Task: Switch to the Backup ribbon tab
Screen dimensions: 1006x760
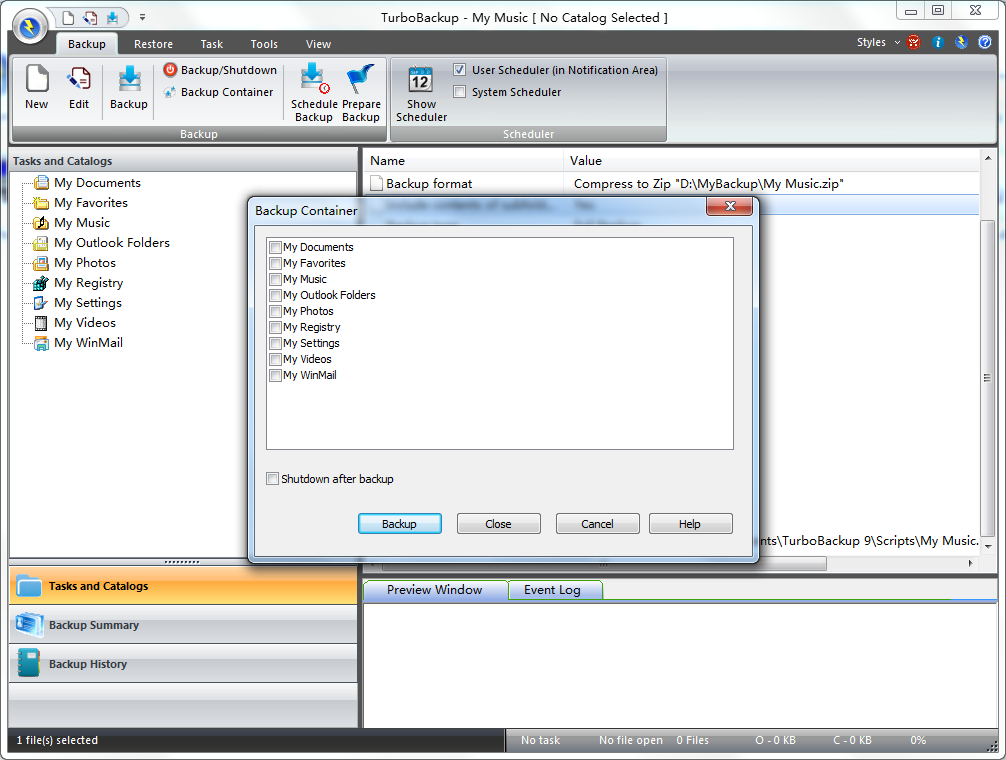Action: [x=87, y=44]
